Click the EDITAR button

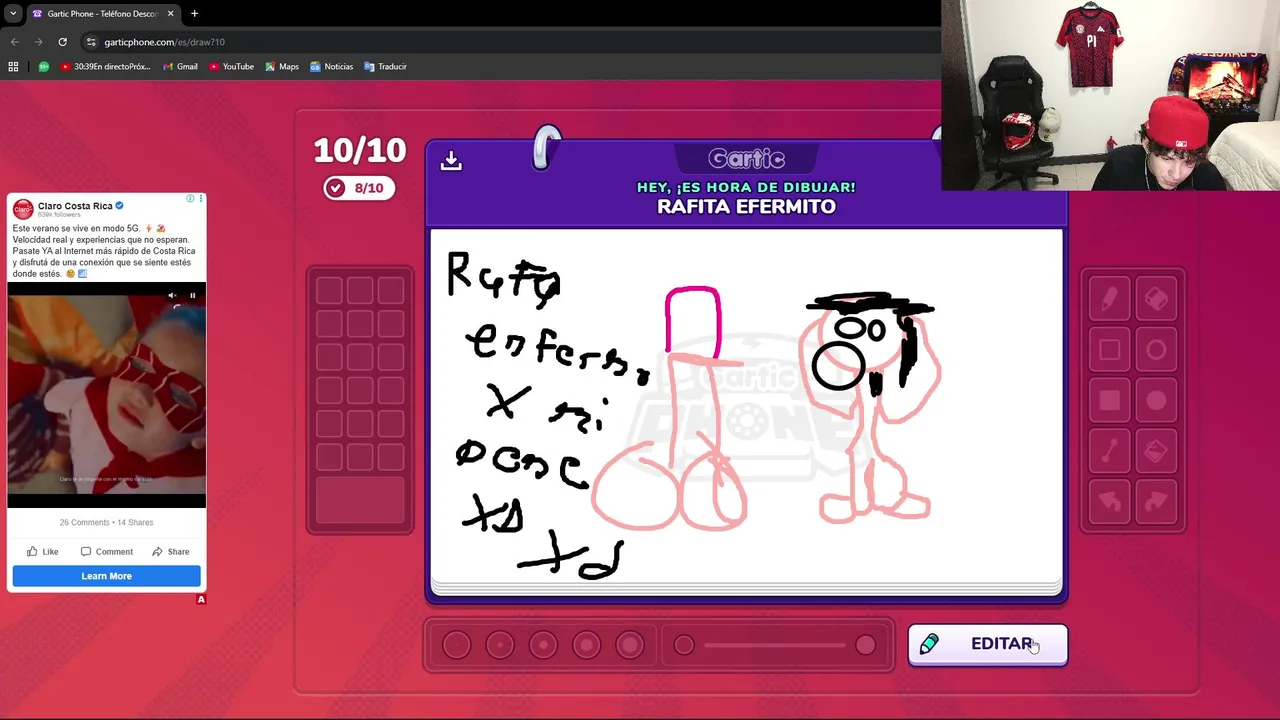pyautogui.click(x=987, y=644)
